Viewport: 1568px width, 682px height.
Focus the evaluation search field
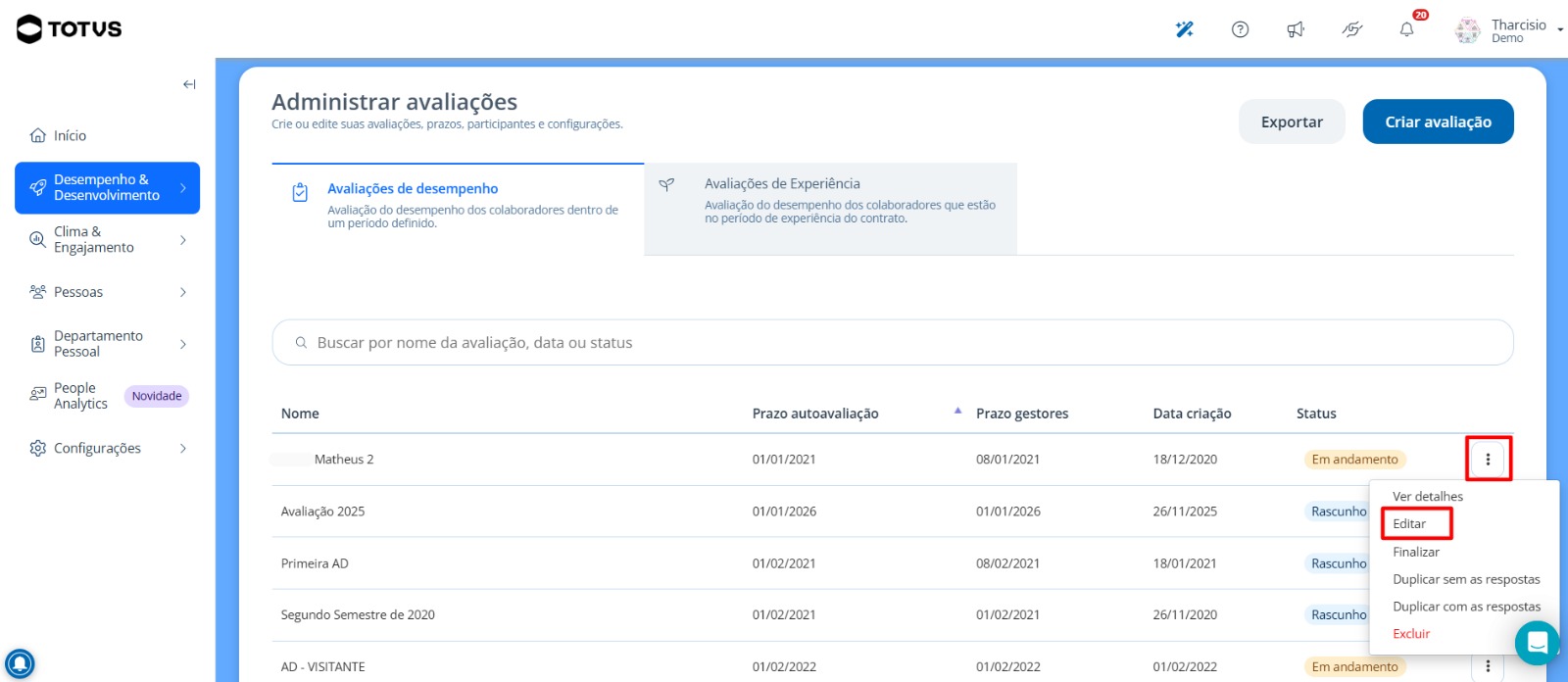pos(892,342)
